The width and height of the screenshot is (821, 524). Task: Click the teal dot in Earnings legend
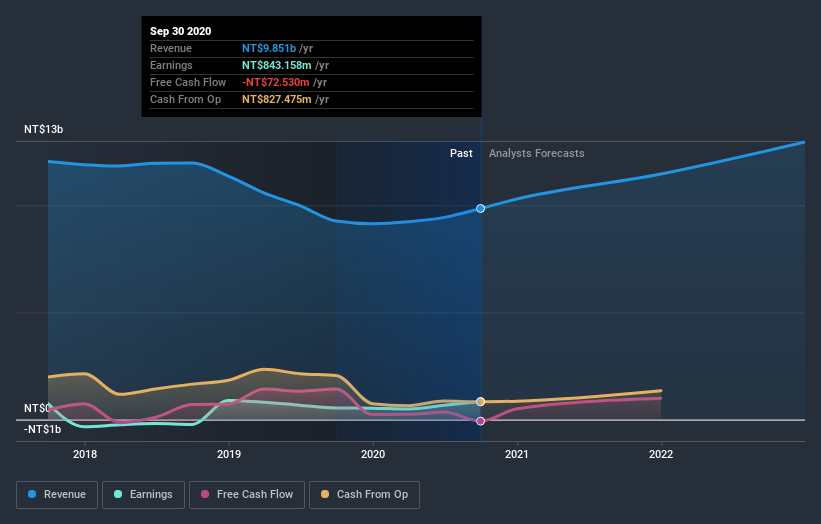click(118, 494)
